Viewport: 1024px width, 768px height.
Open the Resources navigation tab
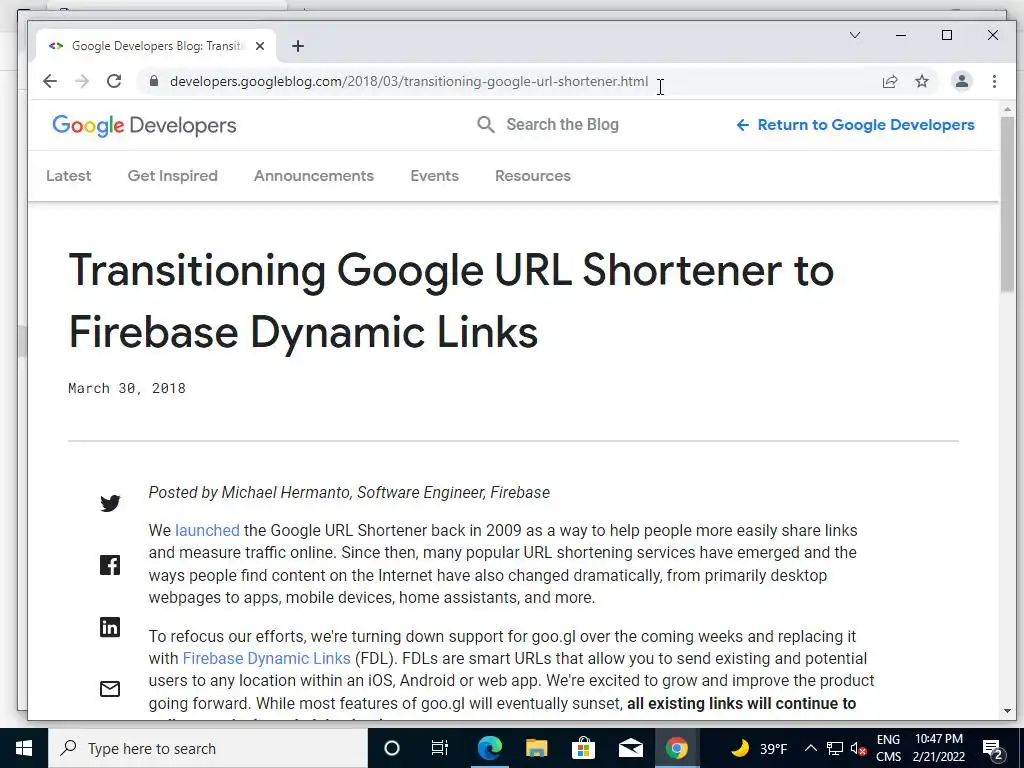(x=533, y=176)
